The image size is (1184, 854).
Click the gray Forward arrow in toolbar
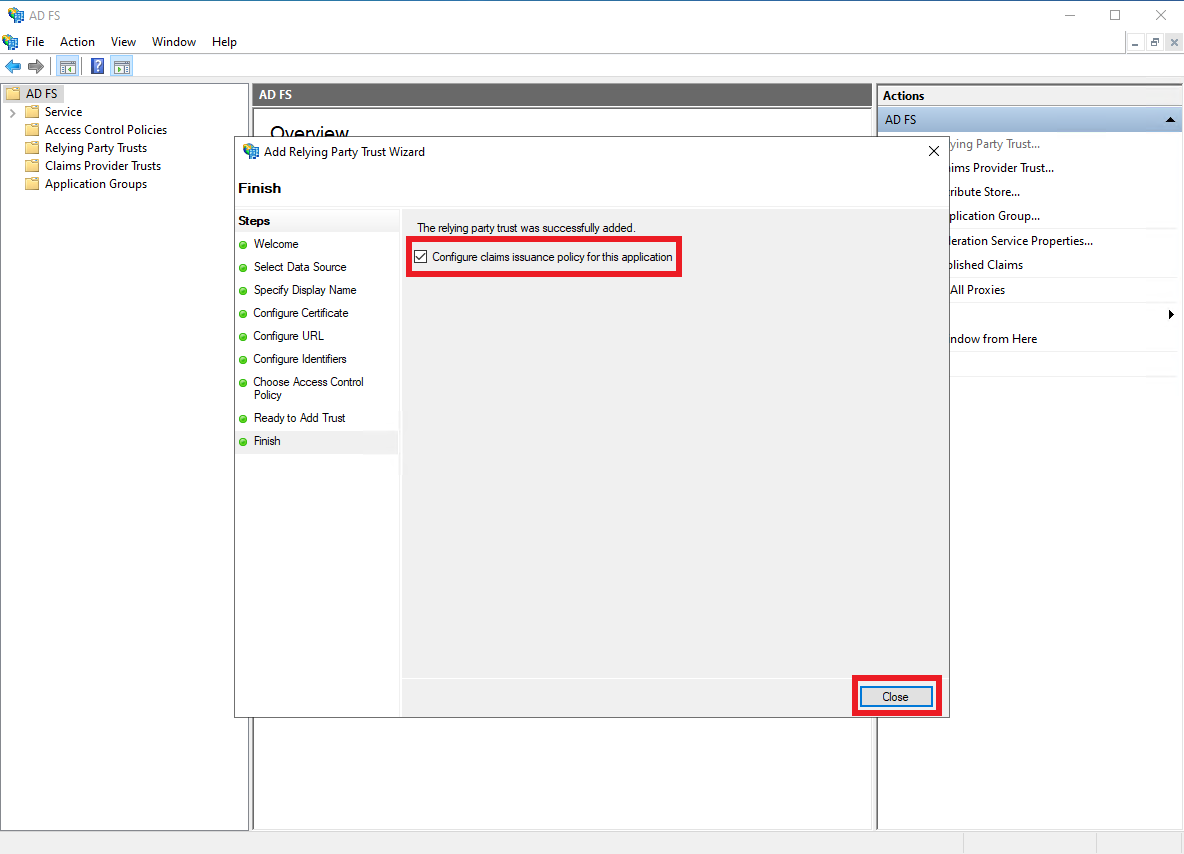point(36,67)
